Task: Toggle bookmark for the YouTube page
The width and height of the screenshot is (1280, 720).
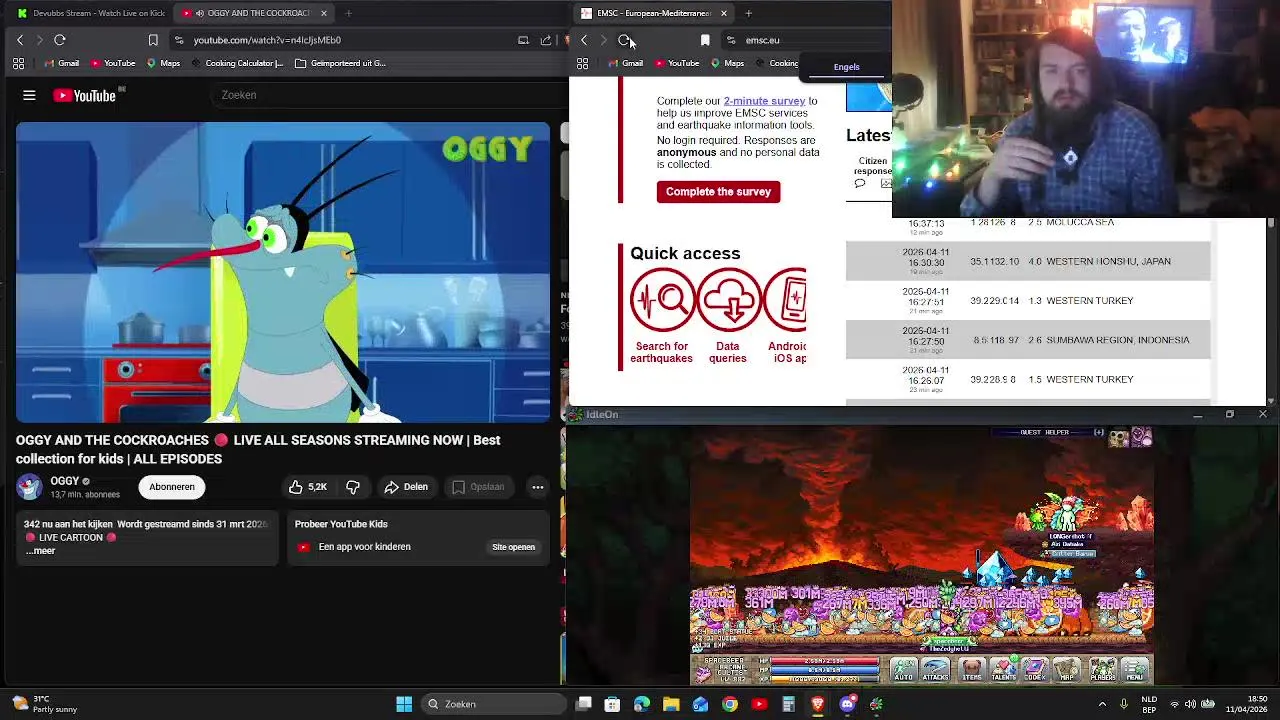Action: 153,40
